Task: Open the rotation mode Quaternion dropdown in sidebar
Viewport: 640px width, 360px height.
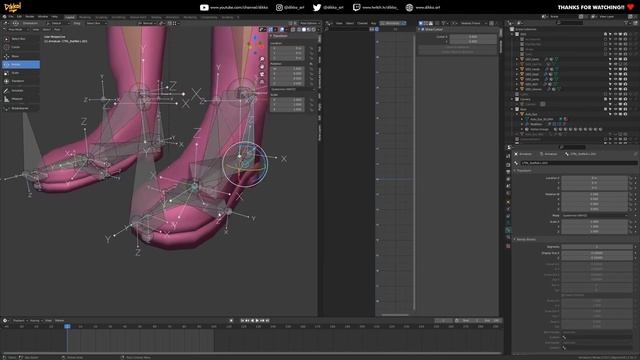Action: point(292,89)
